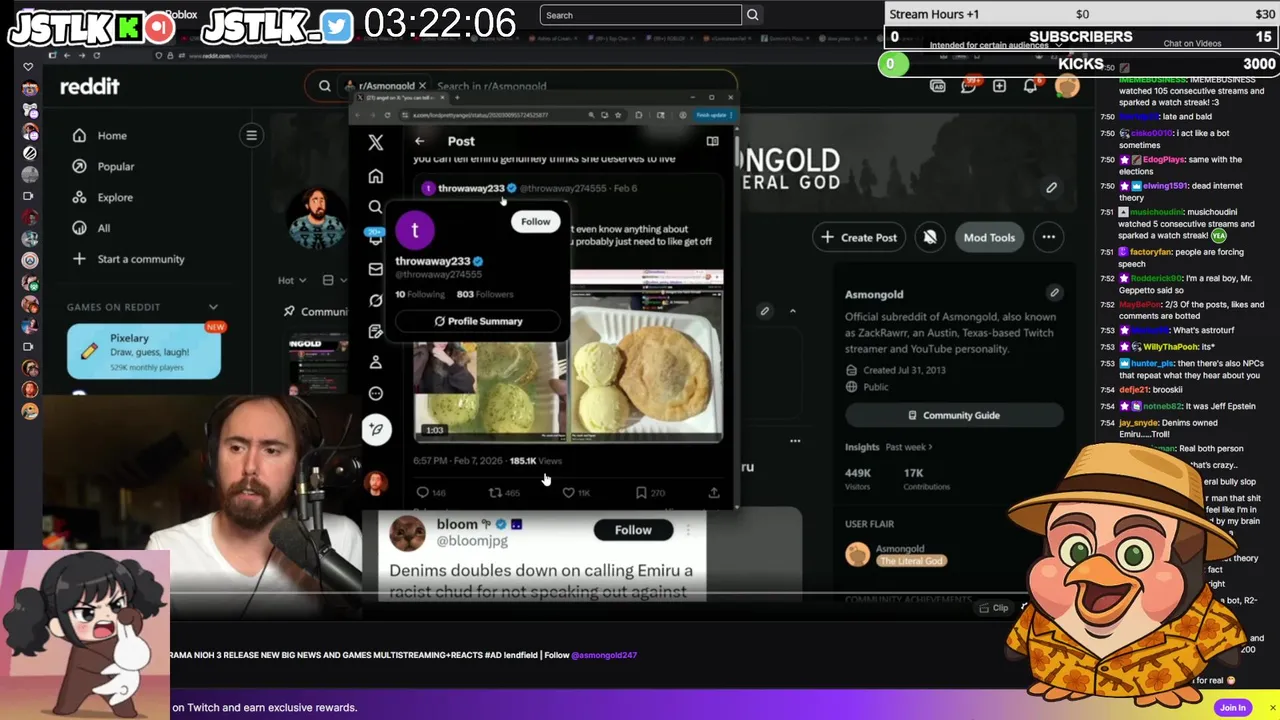The height and width of the screenshot is (720, 1280).
Task: Expand the Hot sort dropdown
Action: (x=292, y=280)
